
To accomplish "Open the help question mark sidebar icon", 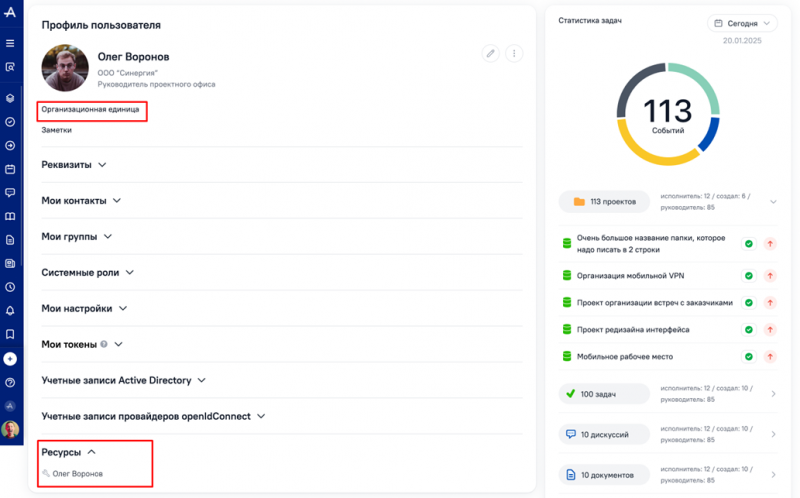I will [10, 383].
